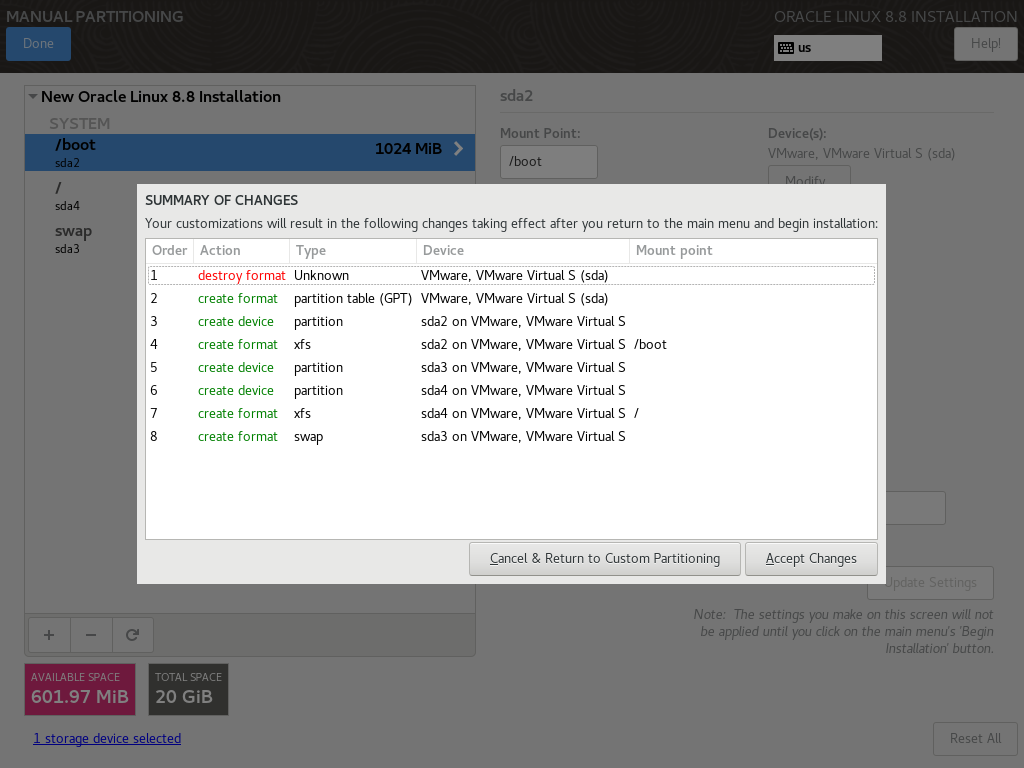Click the plus icon to add mount point
The width and height of the screenshot is (1024, 768).
point(49,635)
